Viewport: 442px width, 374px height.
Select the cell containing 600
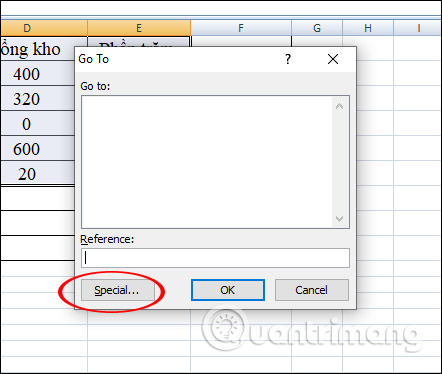37,148
